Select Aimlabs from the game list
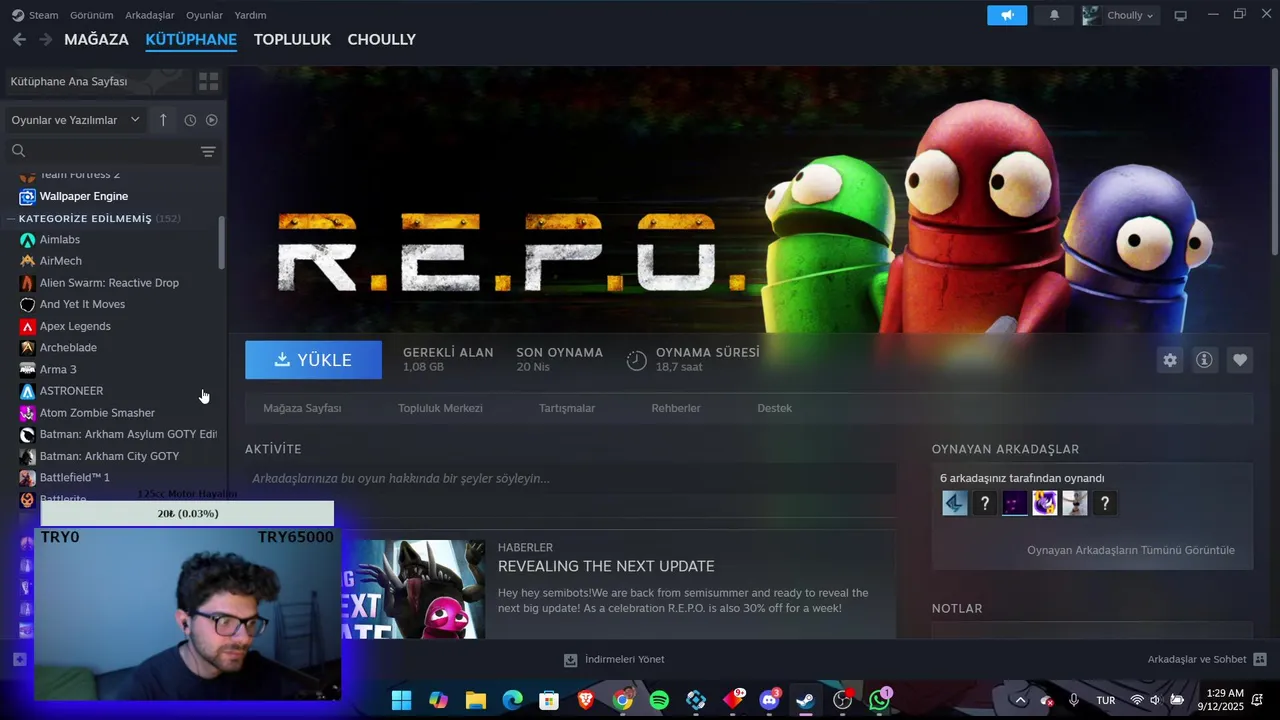Screen dimensions: 1280x720 60,239
